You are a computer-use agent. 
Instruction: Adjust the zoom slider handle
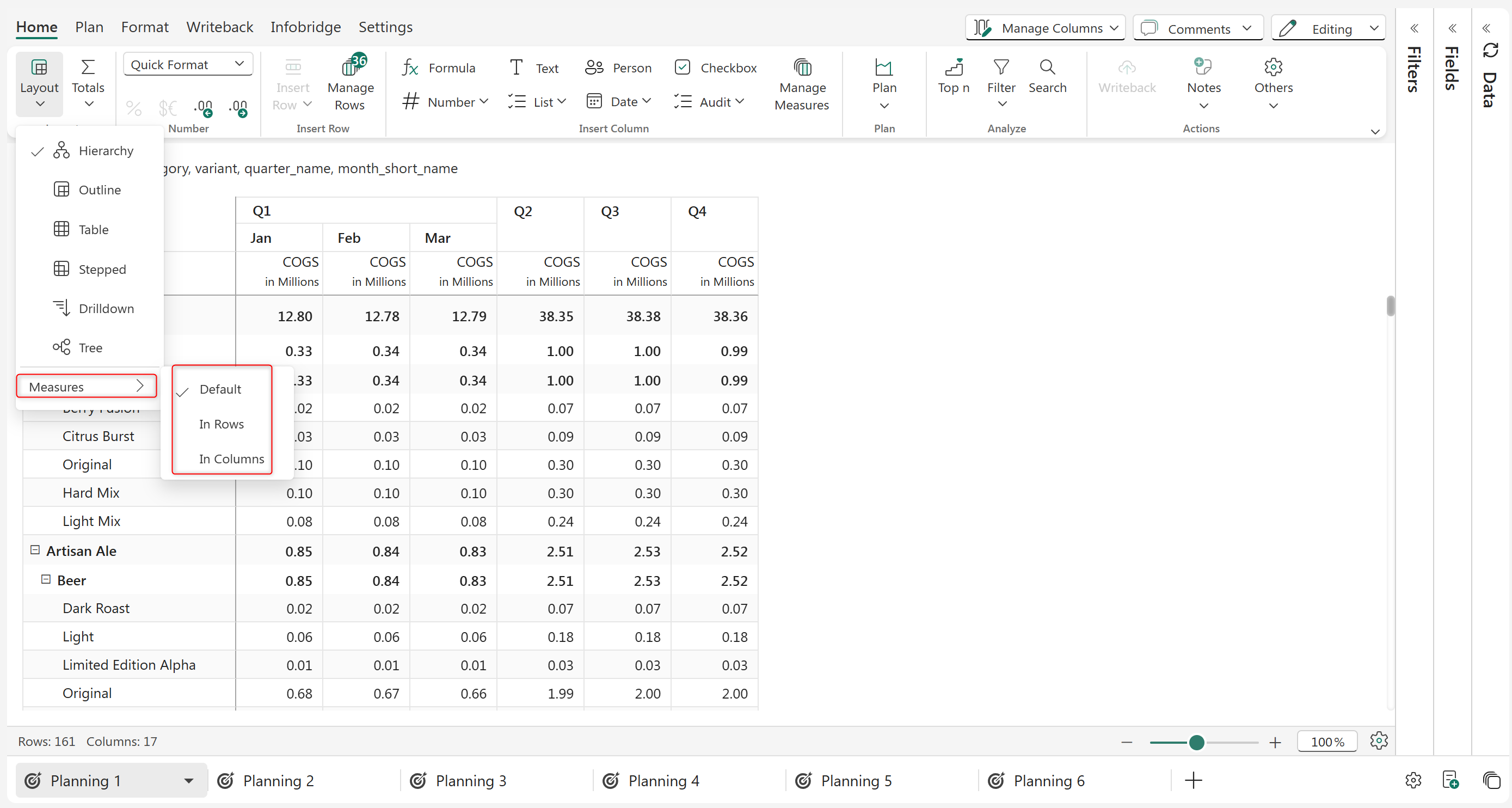click(1196, 742)
